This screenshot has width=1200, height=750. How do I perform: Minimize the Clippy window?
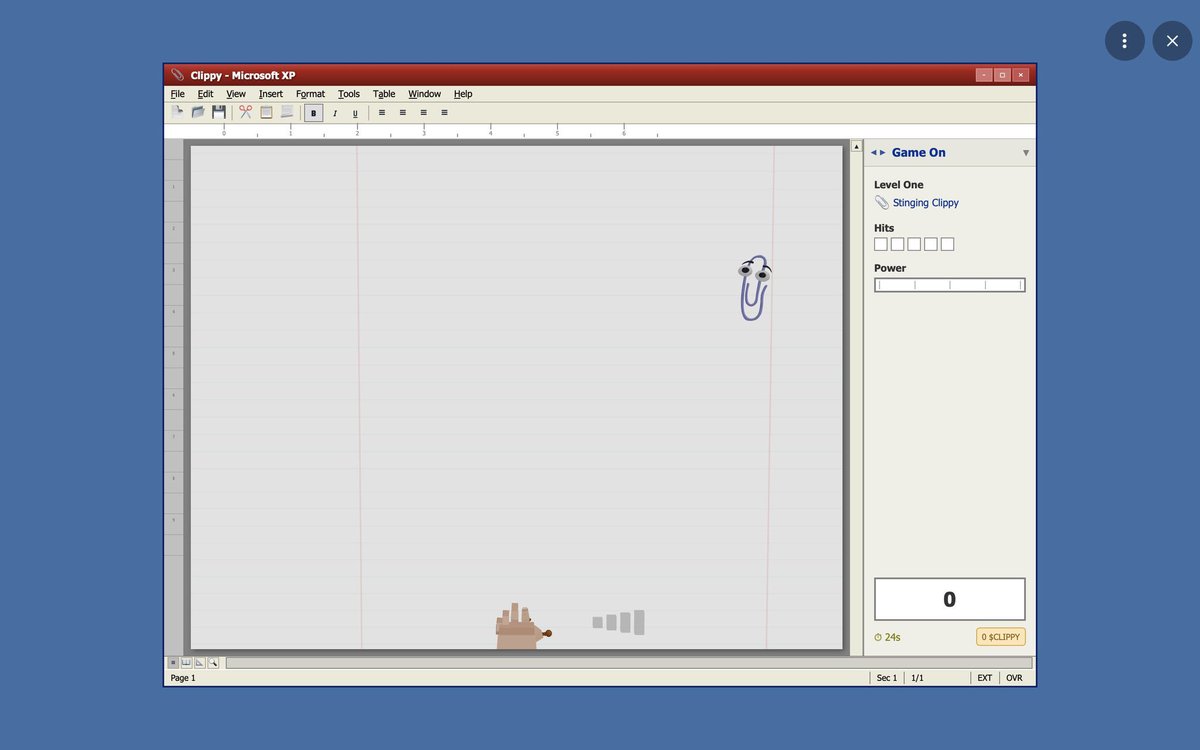point(984,75)
